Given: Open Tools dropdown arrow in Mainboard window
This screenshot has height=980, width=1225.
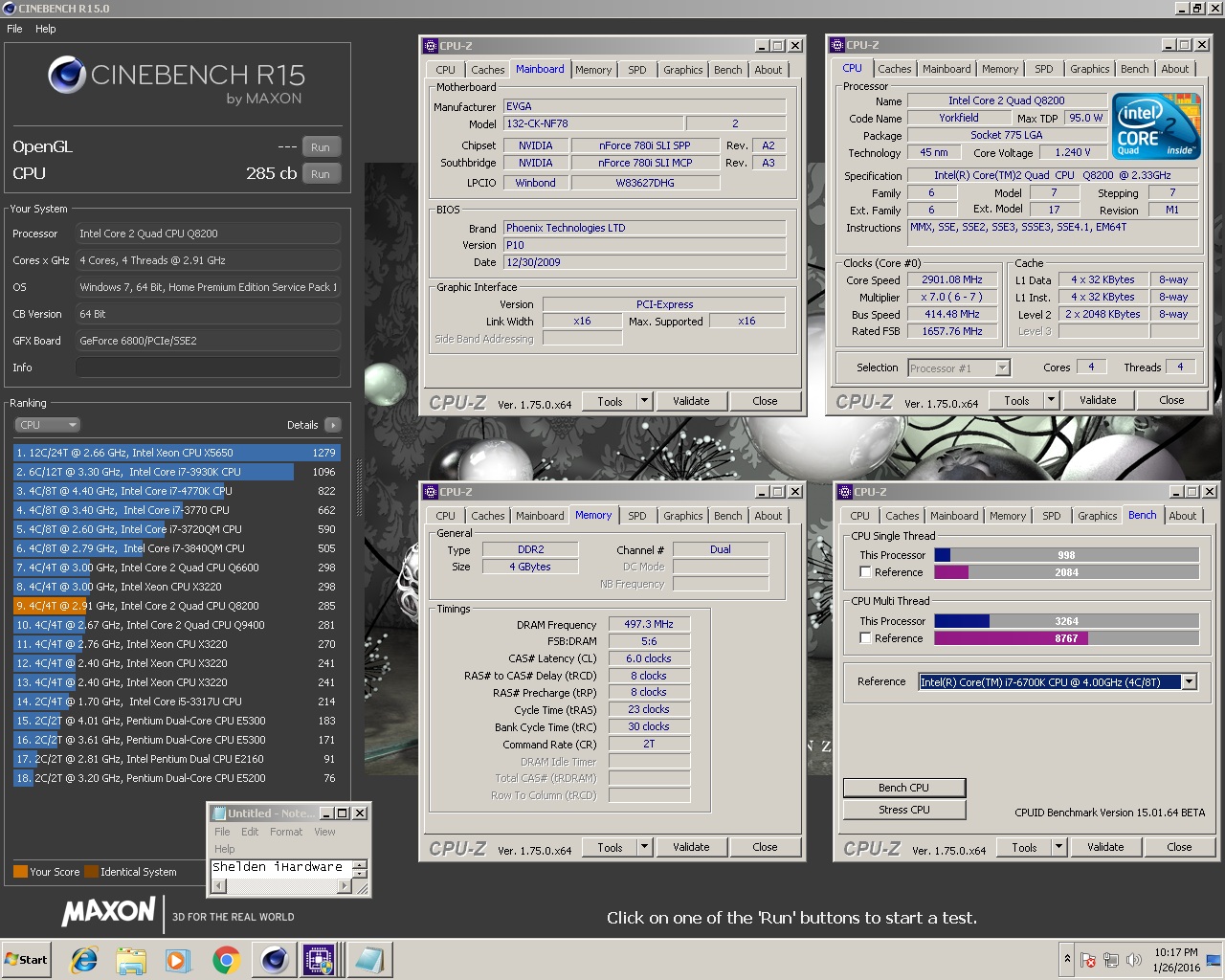Looking at the screenshot, I should (644, 401).
